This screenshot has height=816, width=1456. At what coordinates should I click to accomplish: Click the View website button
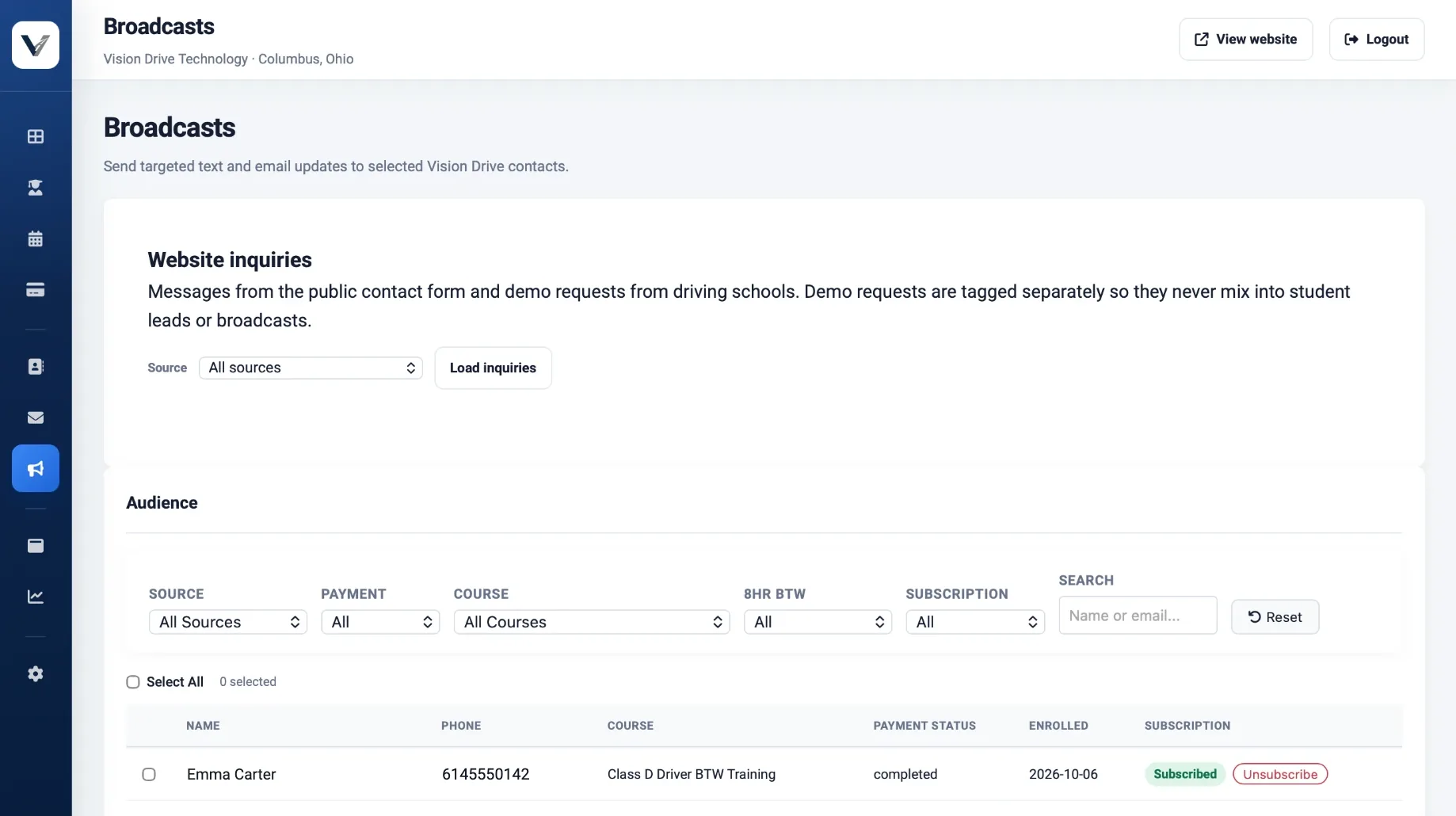coord(1246,40)
